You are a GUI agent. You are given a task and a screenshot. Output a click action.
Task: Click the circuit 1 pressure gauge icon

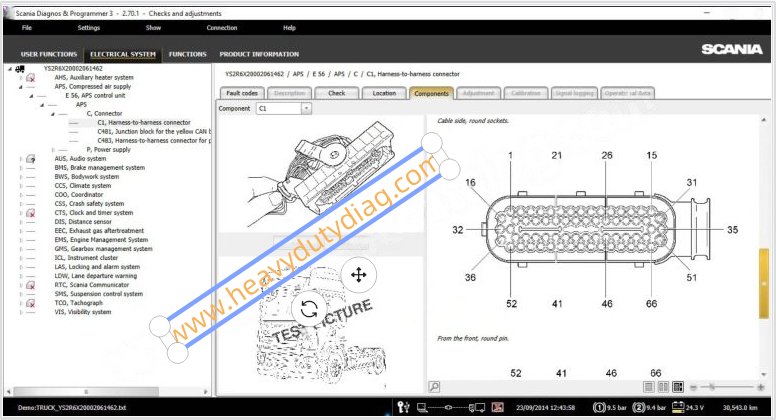(x=599, y=408)
